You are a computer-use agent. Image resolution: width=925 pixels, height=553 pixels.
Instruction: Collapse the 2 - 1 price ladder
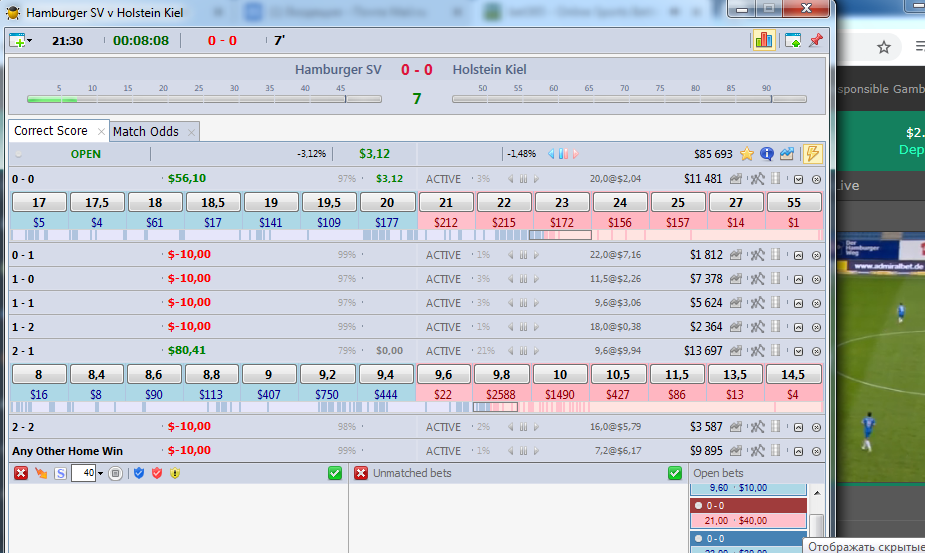pyautogui.click(x=798, y=351)
